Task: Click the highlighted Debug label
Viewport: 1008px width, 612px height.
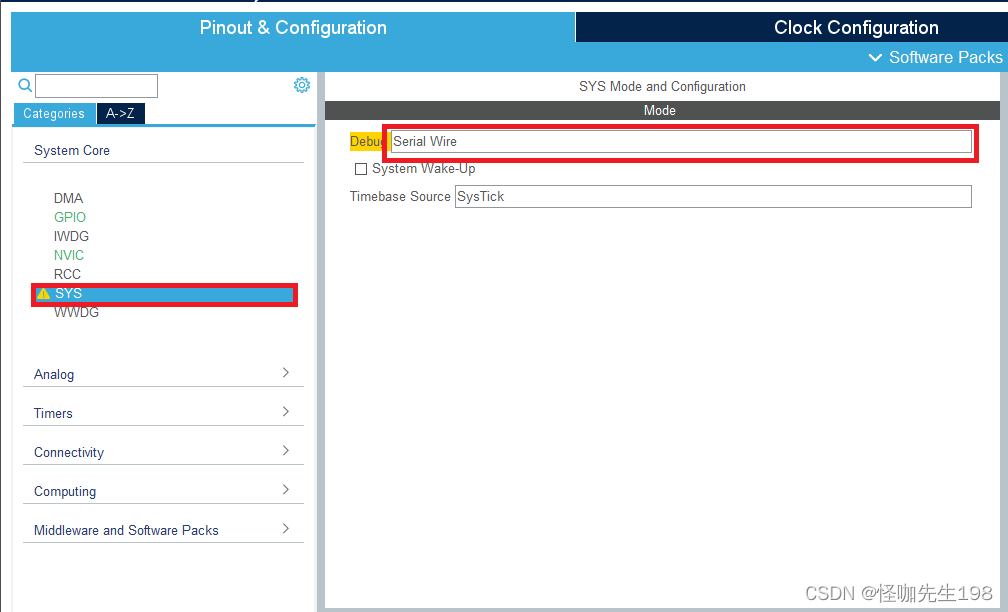Action: [x=368, y=141]
